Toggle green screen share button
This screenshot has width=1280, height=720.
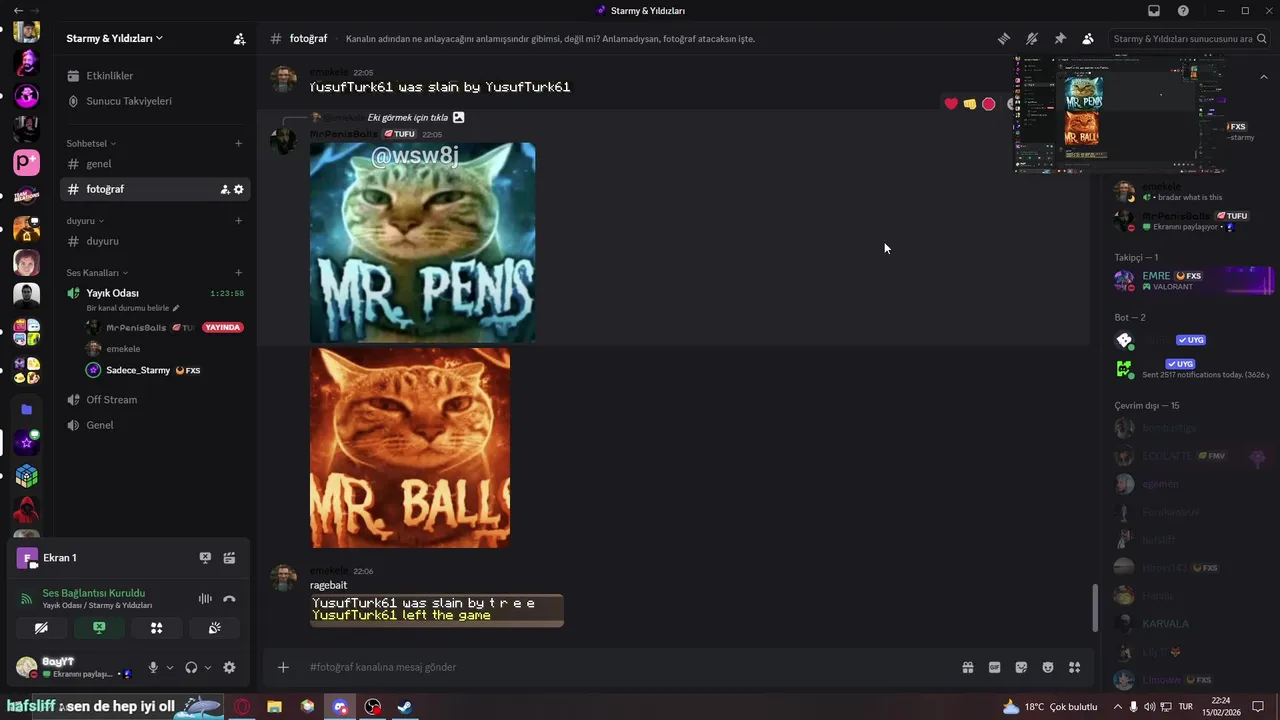[99, 628]
